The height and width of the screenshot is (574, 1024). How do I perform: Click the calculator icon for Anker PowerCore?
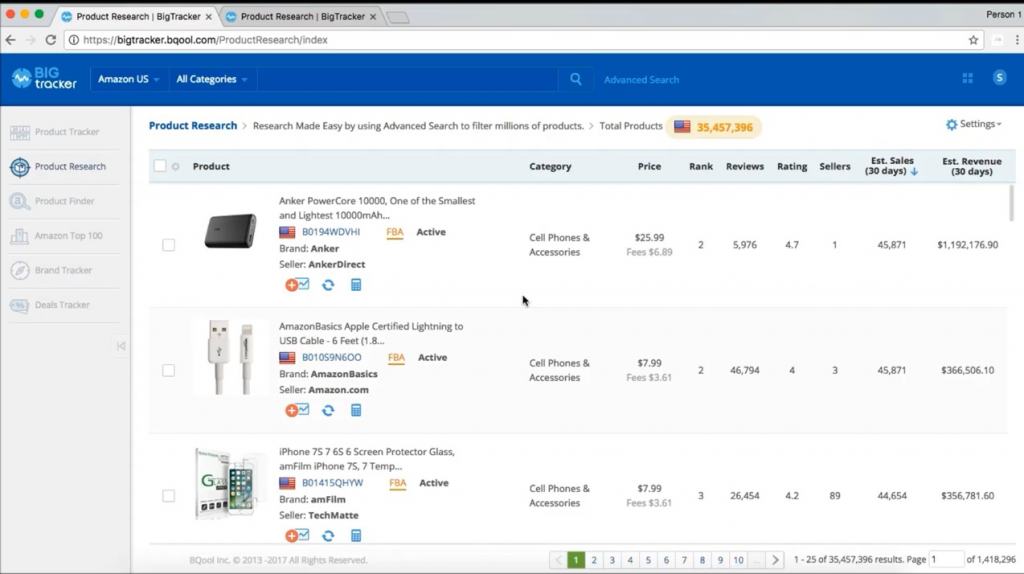pyautogui.click(x=356, y=285)
